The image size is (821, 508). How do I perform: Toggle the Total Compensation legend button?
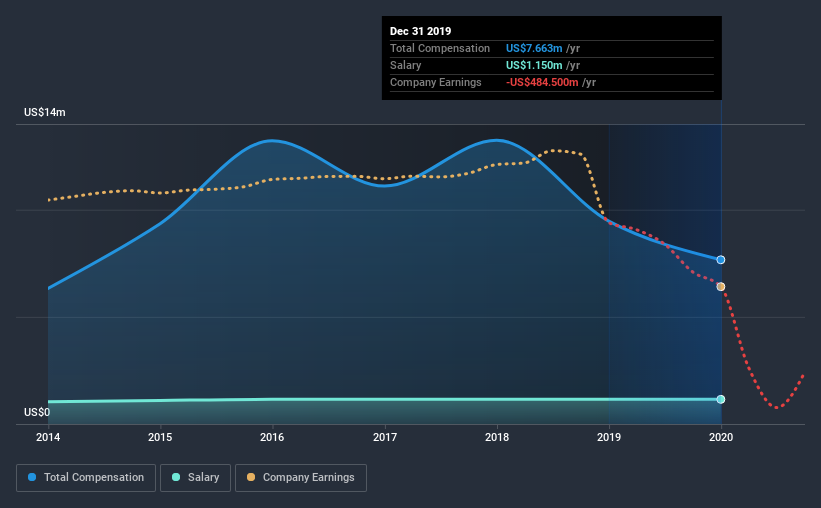(86, 478)
